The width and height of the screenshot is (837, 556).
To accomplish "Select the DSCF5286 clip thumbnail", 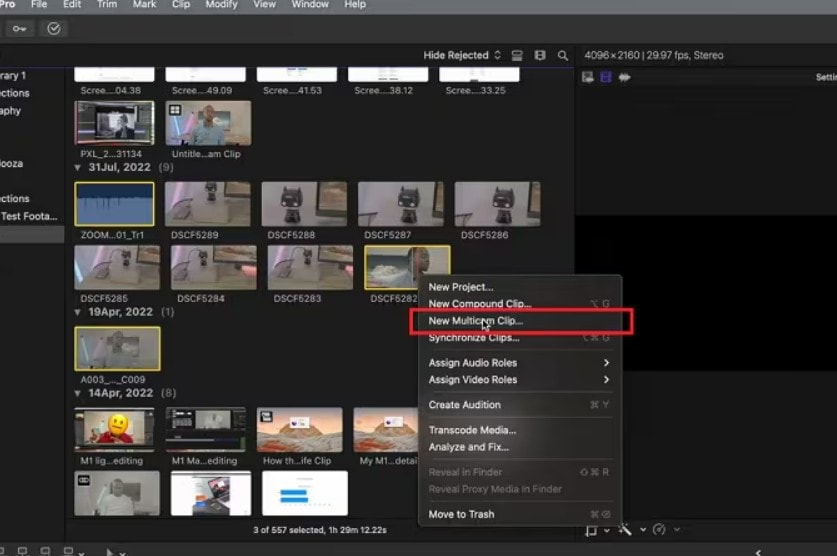I will point(498,204).
